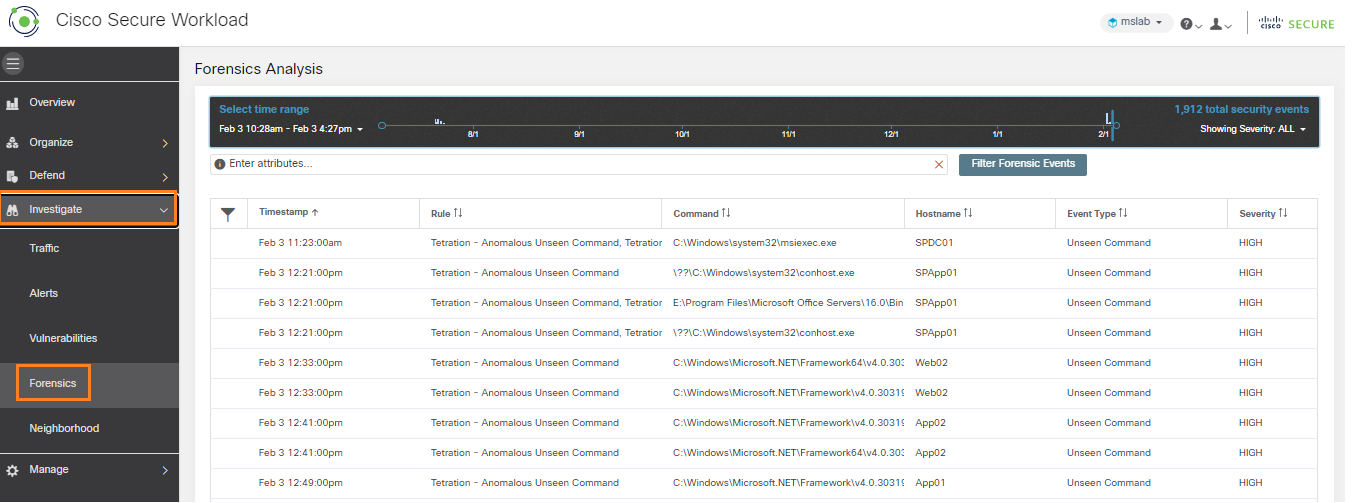Screen dimensions: 1355x503
Task: Open the mslab scope dropdown
Action: [1136, 23]
